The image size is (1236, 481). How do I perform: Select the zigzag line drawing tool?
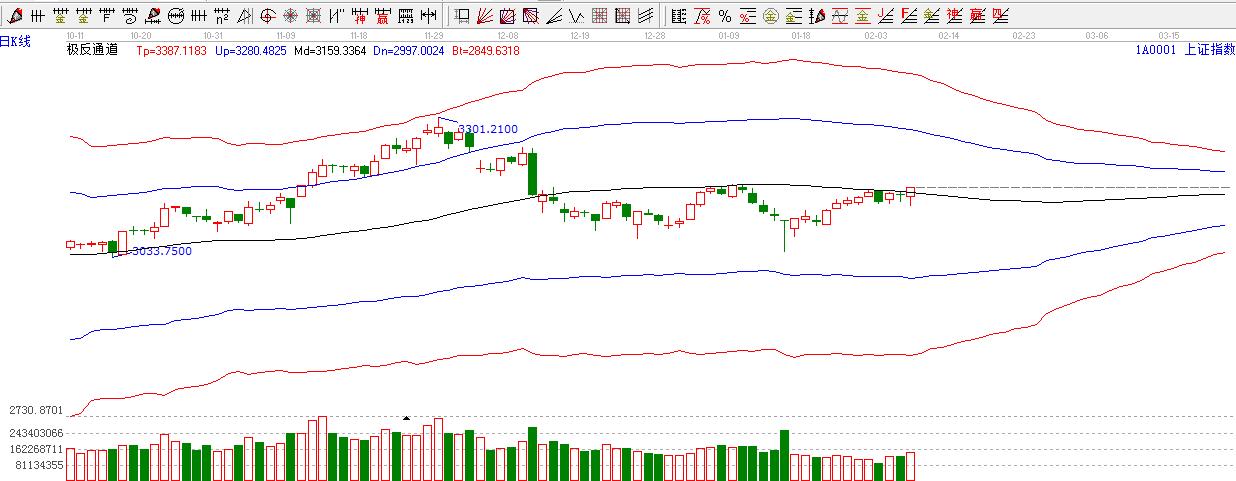(x=577, y=16)
